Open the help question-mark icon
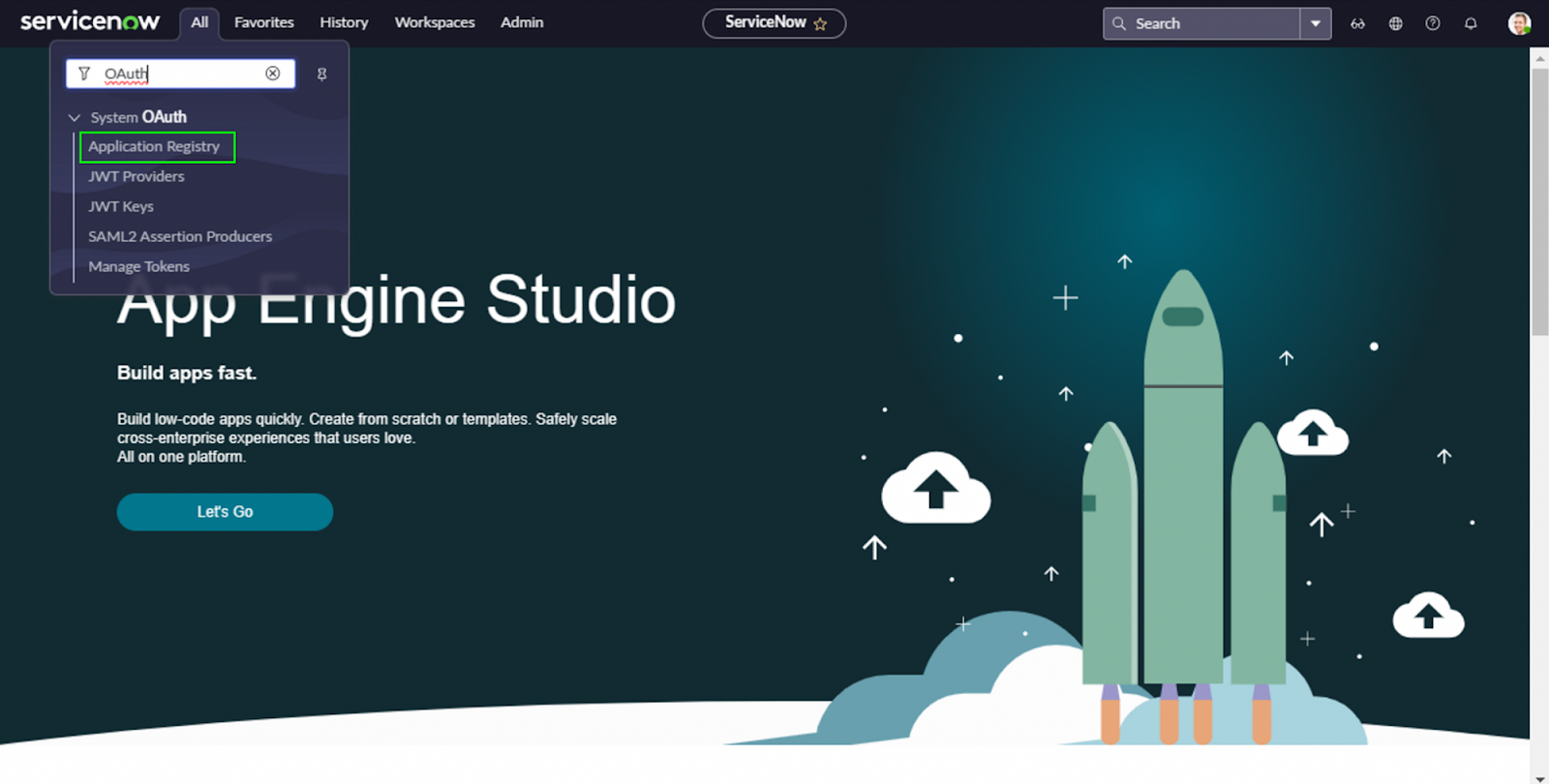1549x784 pixels. (1433, 23)
